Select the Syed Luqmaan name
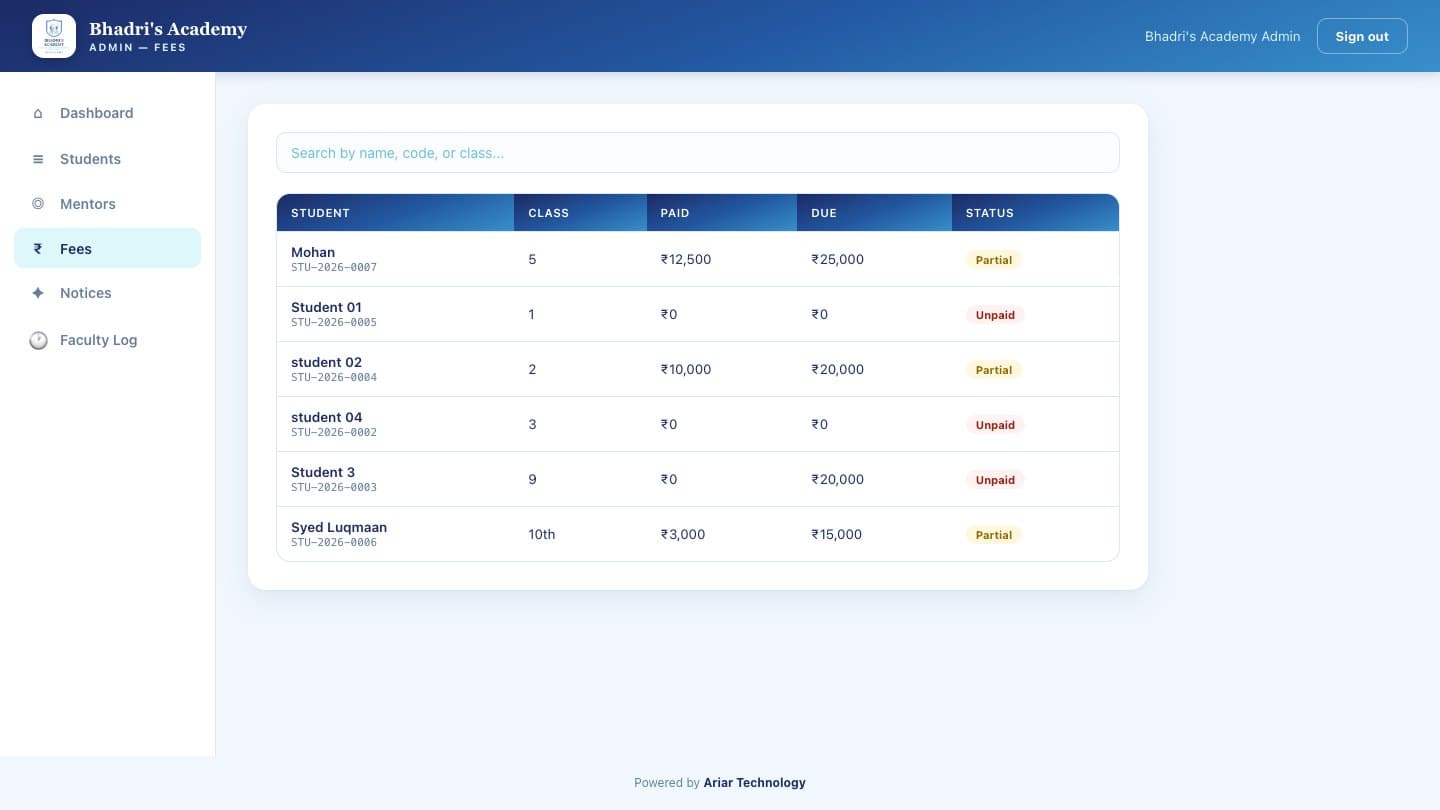 [339, 527]
